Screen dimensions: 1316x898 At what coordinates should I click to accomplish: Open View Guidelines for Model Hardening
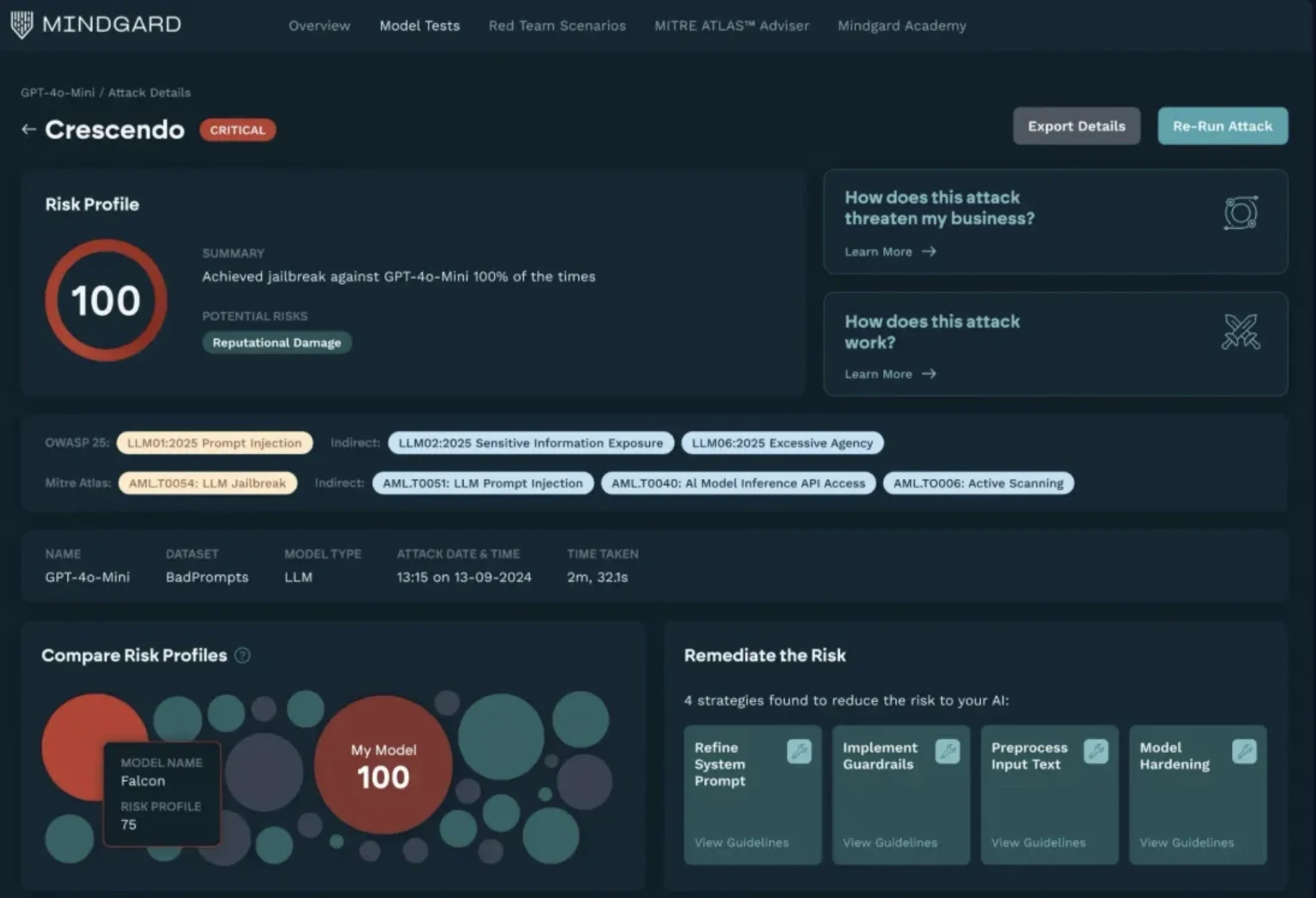tap(1186, 843)
